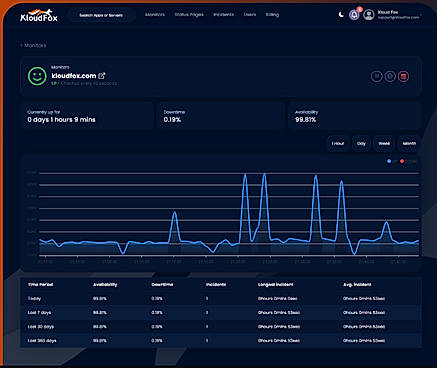Open the Monitors menu item
The height and width of the screenshot is (368, 437).
tap(155, 15)
